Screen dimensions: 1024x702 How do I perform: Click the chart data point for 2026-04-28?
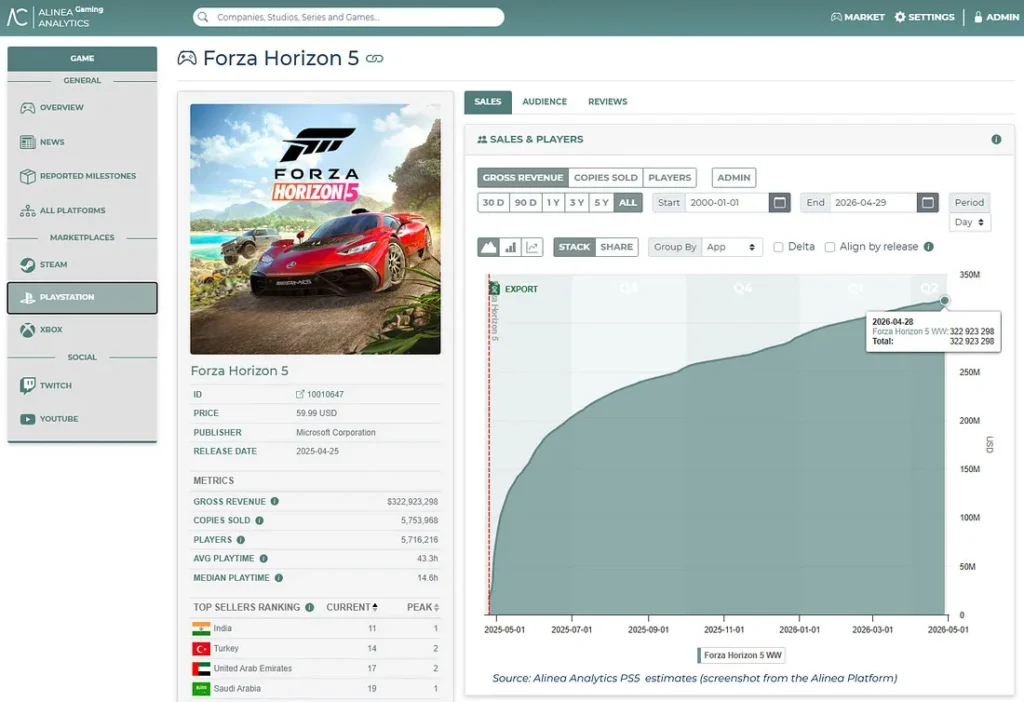pyautogui.click(x=944, y=300)
